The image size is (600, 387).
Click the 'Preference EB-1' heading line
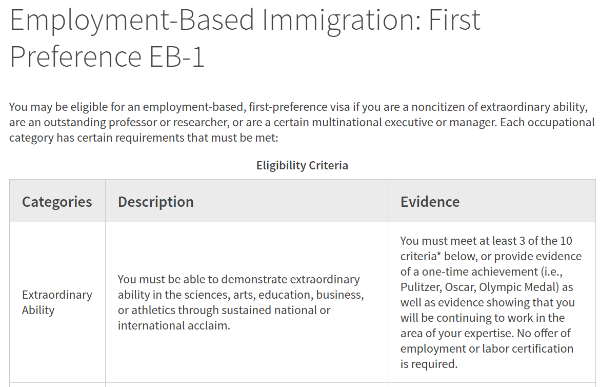click(x=107, y=57)
